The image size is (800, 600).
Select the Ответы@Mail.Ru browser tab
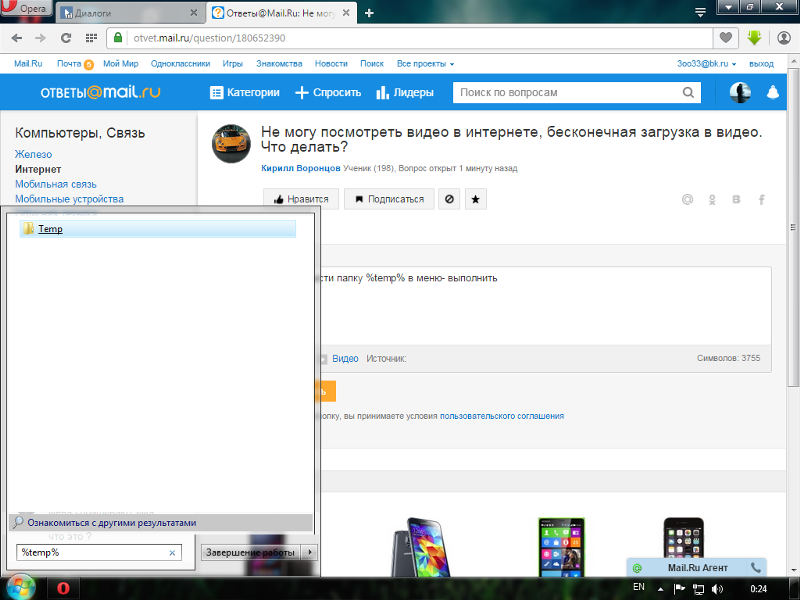282,13
